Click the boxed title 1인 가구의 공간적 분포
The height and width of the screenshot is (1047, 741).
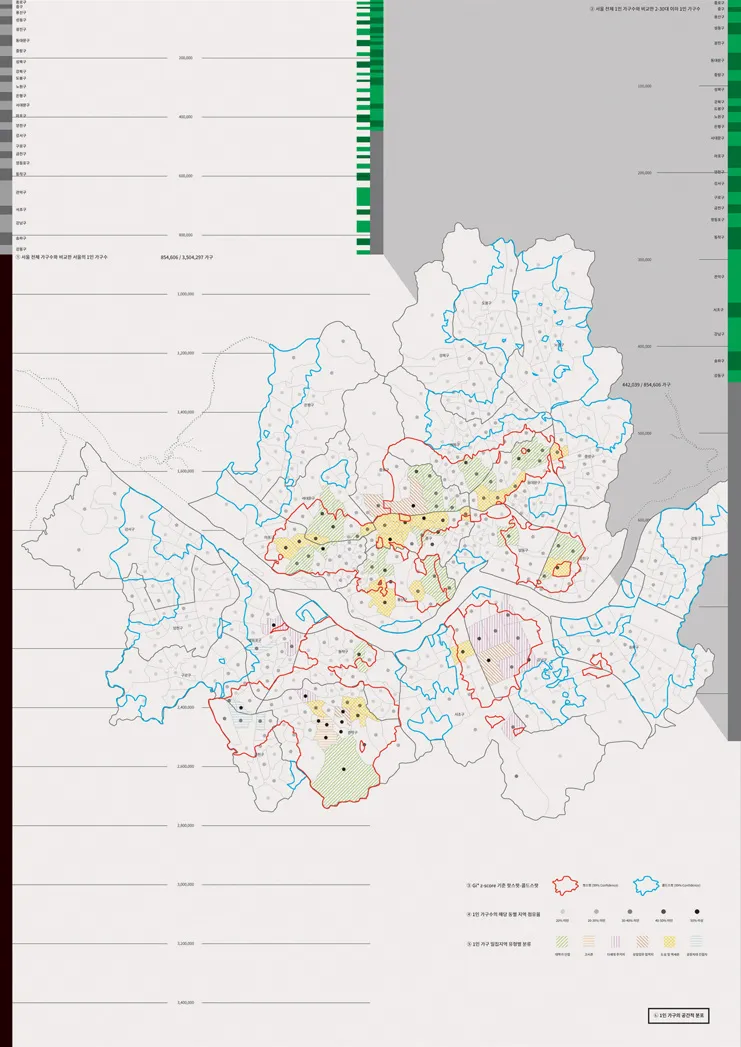click(x=678, y=1016)
